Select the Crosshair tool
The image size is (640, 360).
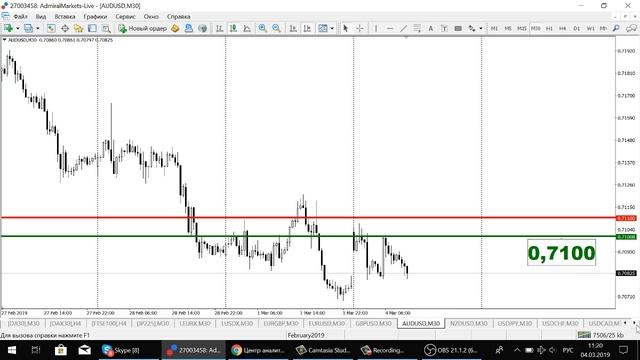click(x=360, y=28)
